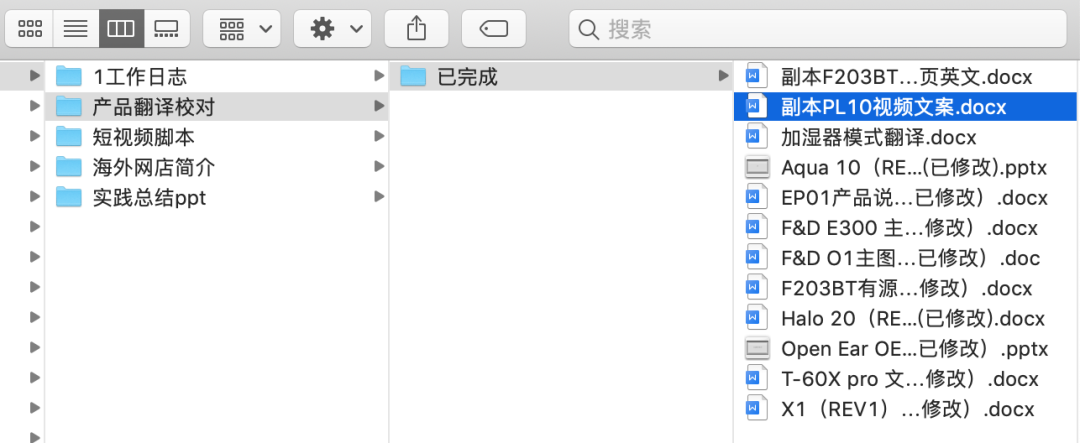Screen dimensions: 1080x443
Task: Click the magnifying glass search icon
Action: [588, 29]
